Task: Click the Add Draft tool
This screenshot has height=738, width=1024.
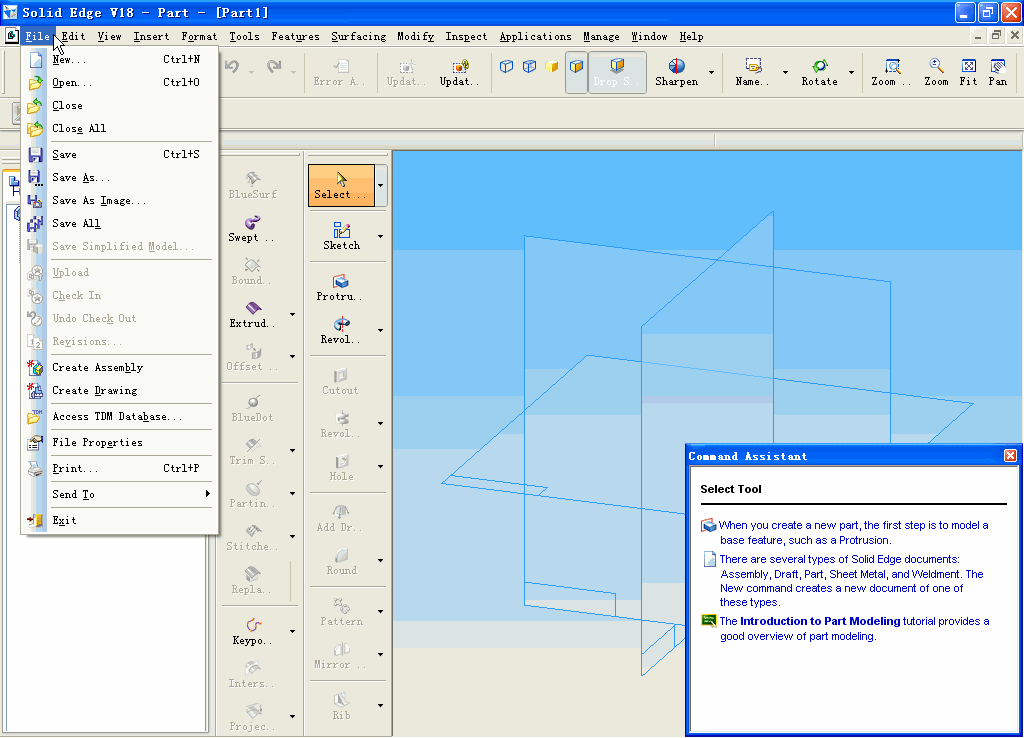Action: [x=339, y=519]
